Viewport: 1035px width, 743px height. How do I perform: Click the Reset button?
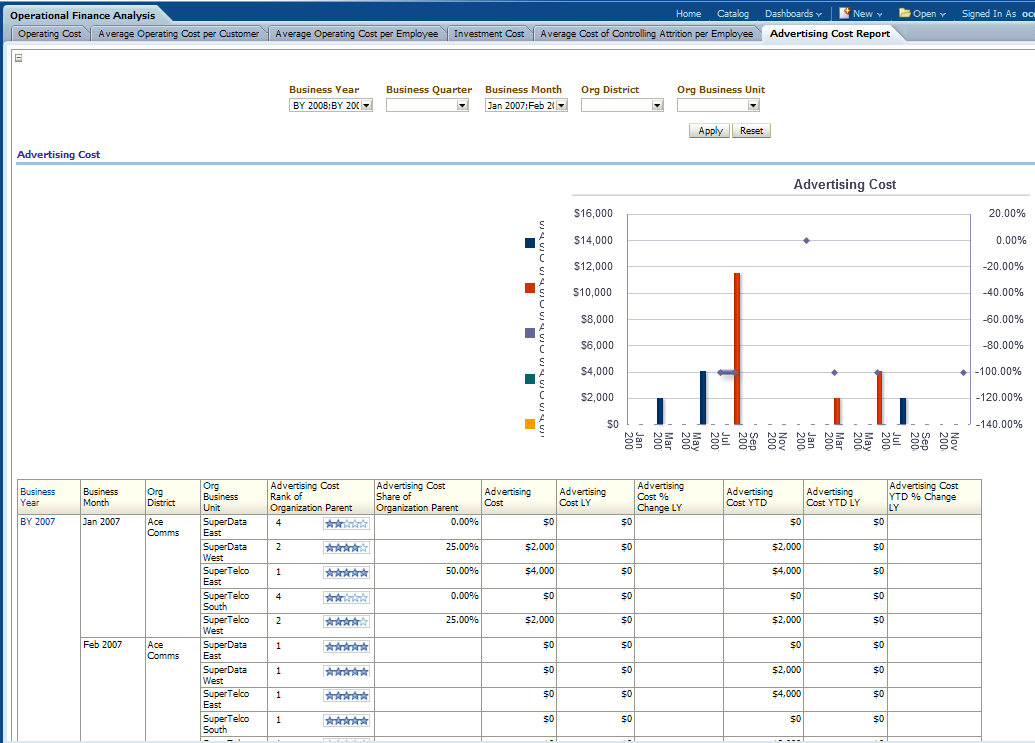coord(751,131)
